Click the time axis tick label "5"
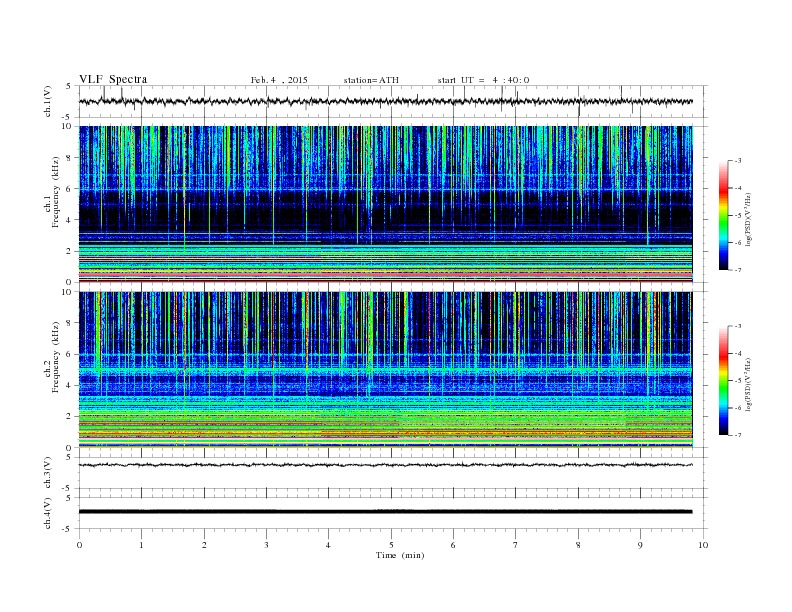This screenshot has height=612, width=792. point(391,545)
